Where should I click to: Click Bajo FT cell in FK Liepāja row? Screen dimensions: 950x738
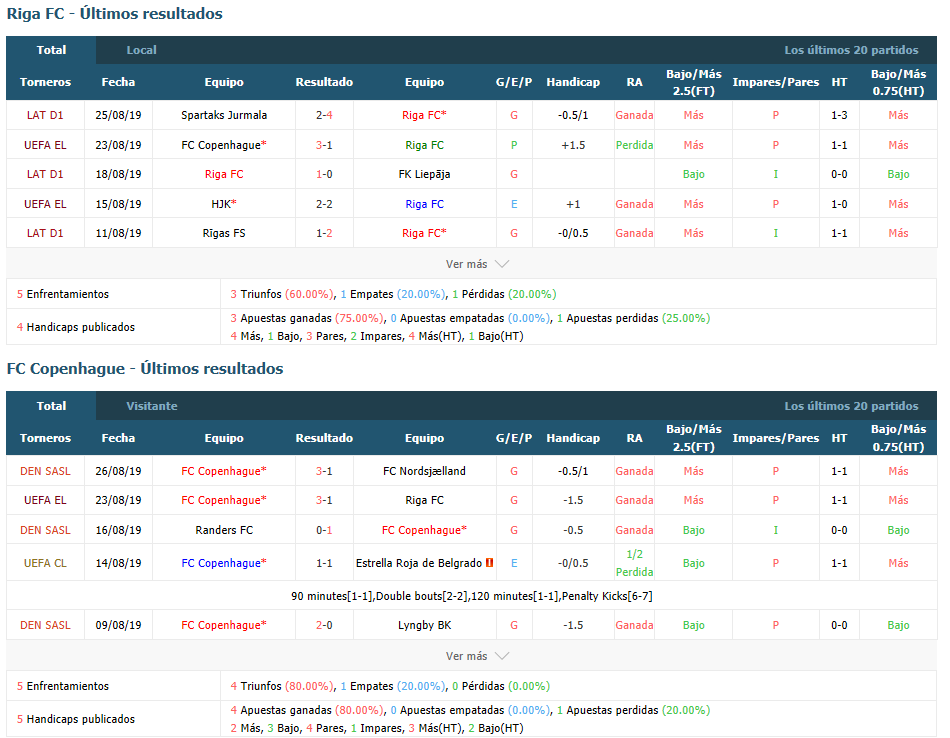point(694,175)
